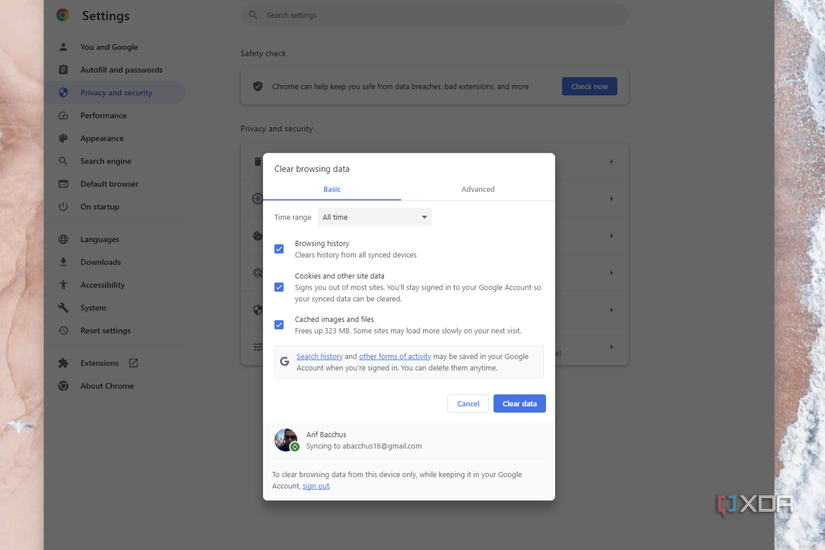Open System settings section
Image resolution: width=825 pixels, height=550 pixels.
pyautogui.click(x=93, y=307)
